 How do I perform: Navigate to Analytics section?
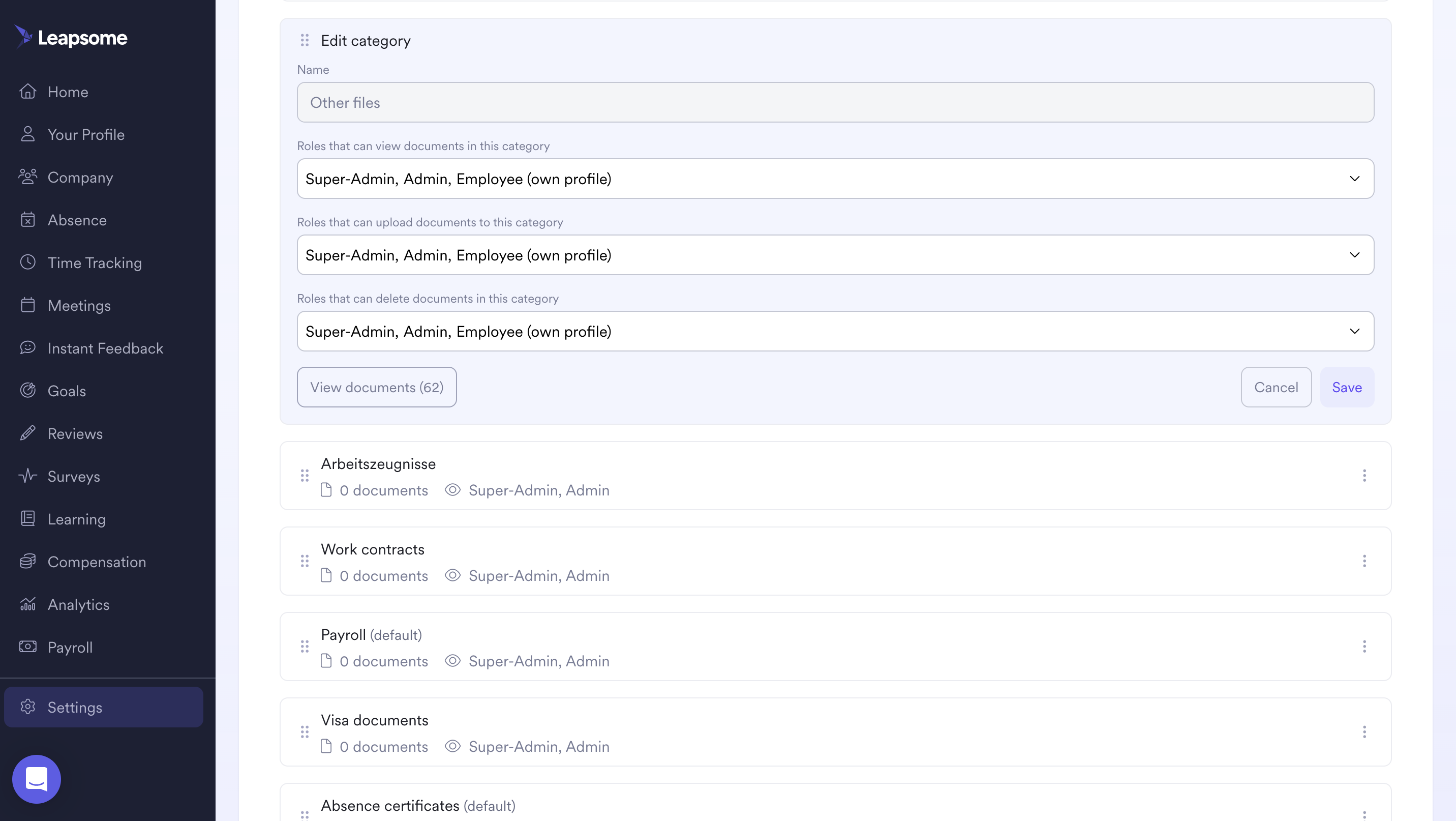(x=79, y=604)
